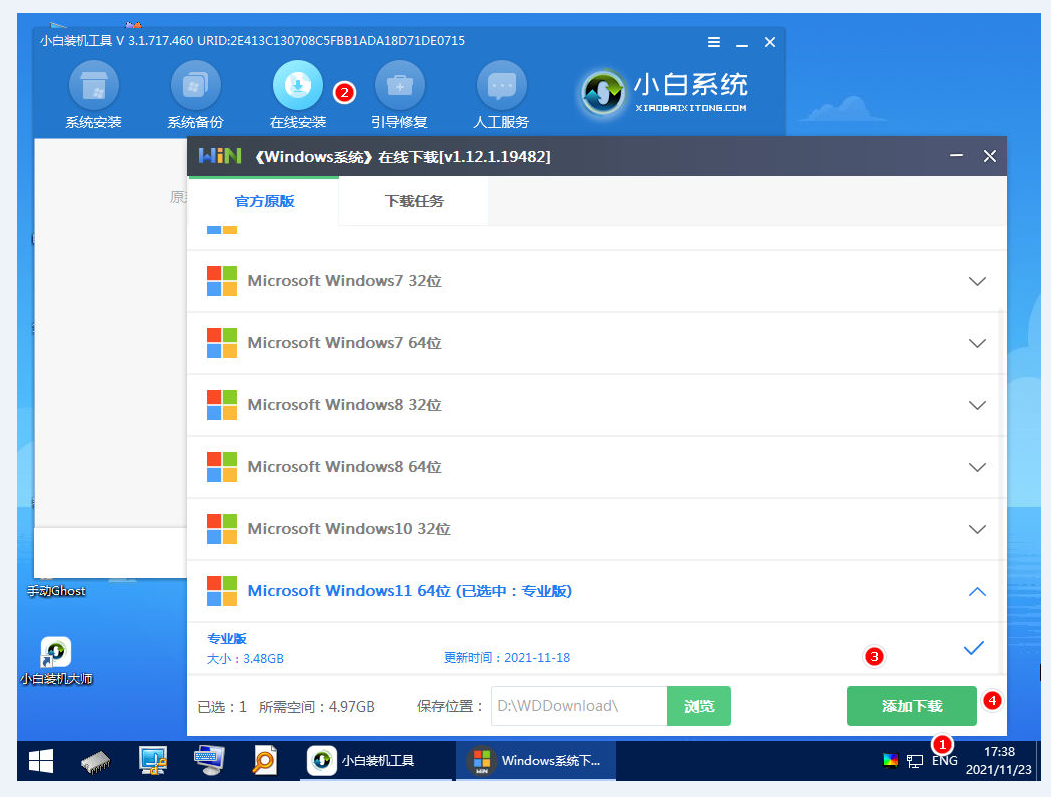Open the network computer icon with the key in taskbar

tap(153, 760)
